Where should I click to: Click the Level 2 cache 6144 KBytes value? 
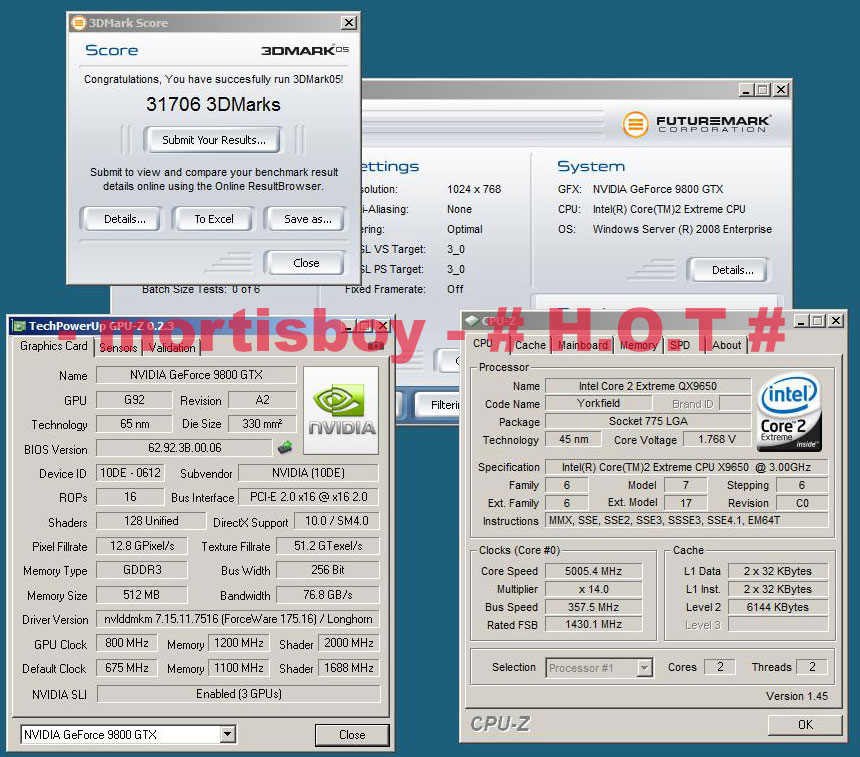coord(777,607)
